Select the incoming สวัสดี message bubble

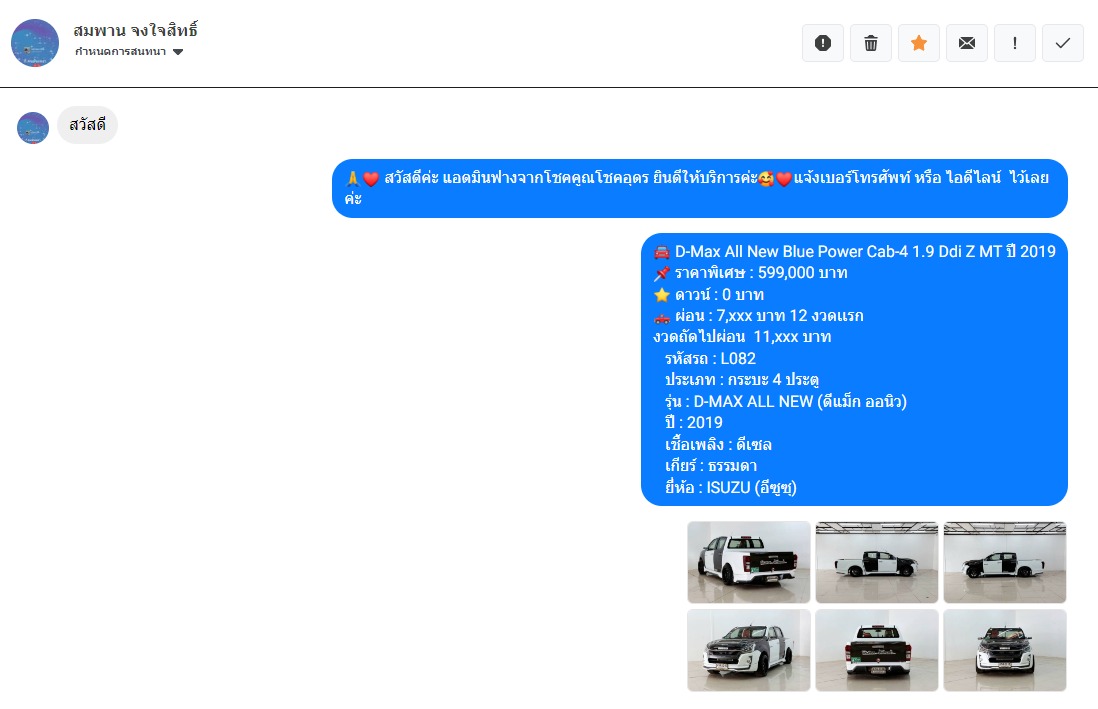click(88, 125)
